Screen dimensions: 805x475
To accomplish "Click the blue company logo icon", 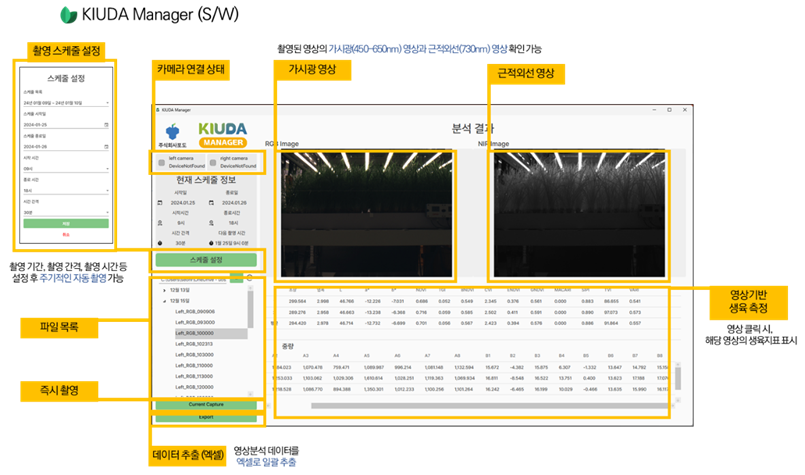I will 172,131.
